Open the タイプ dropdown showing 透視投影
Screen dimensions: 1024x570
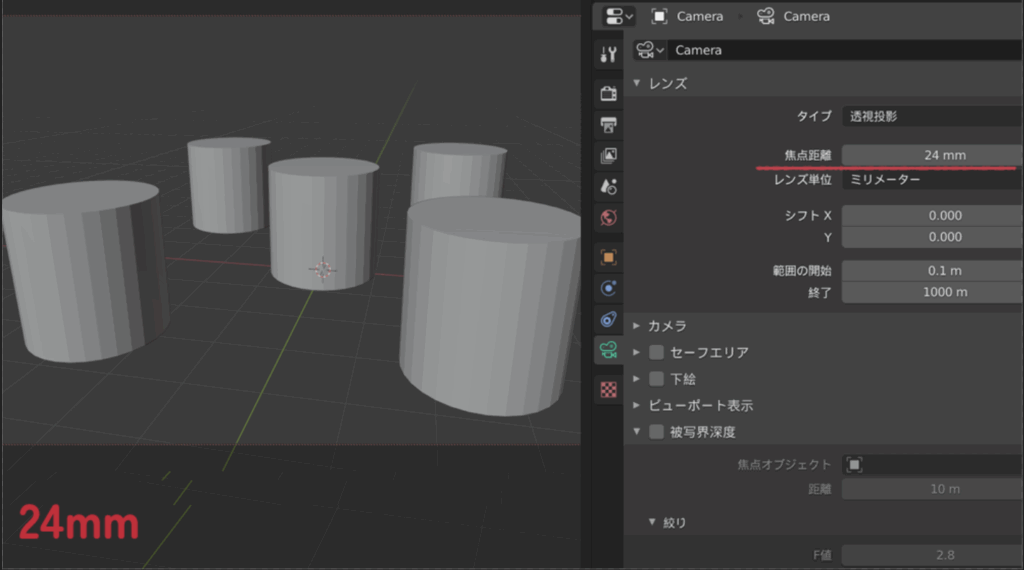(931, 116)
